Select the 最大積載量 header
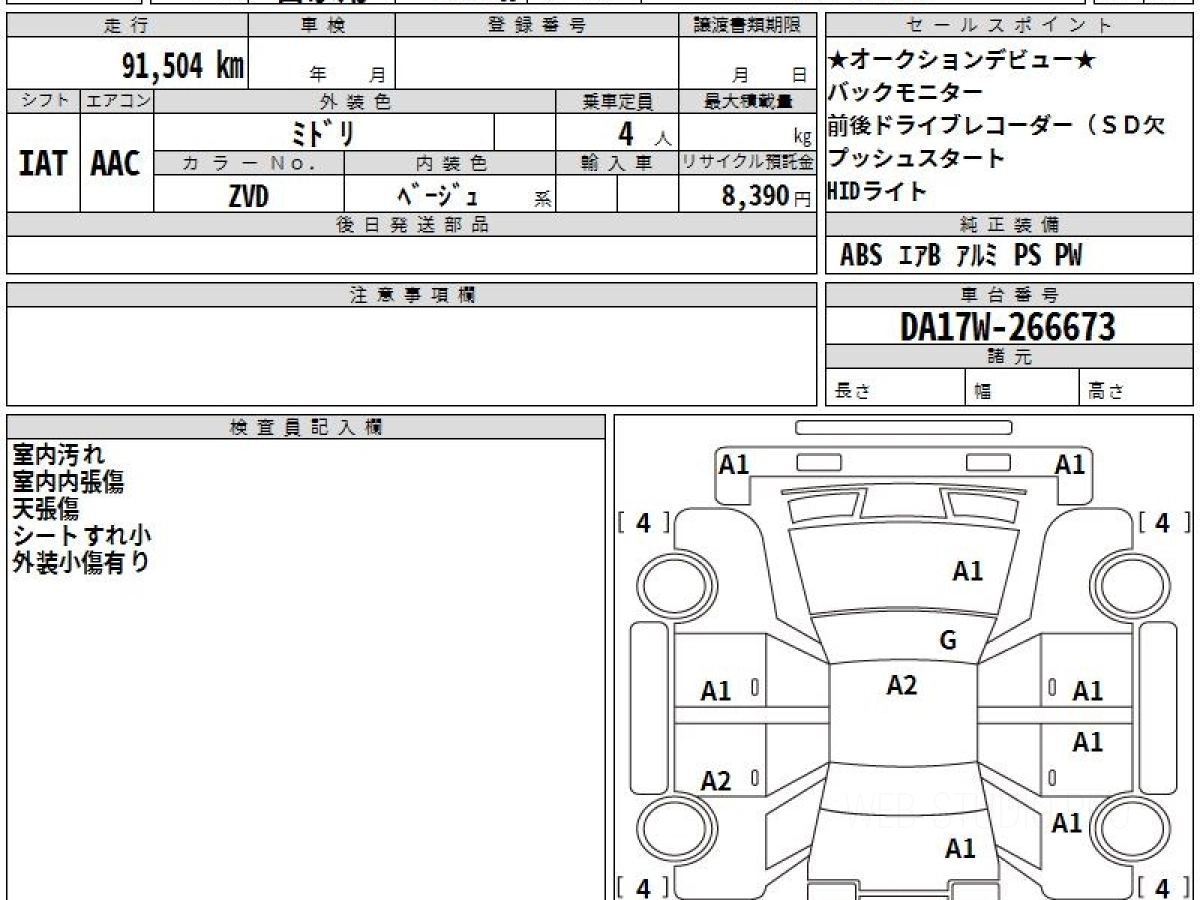The image size is (1200, 900). [748, 101]
